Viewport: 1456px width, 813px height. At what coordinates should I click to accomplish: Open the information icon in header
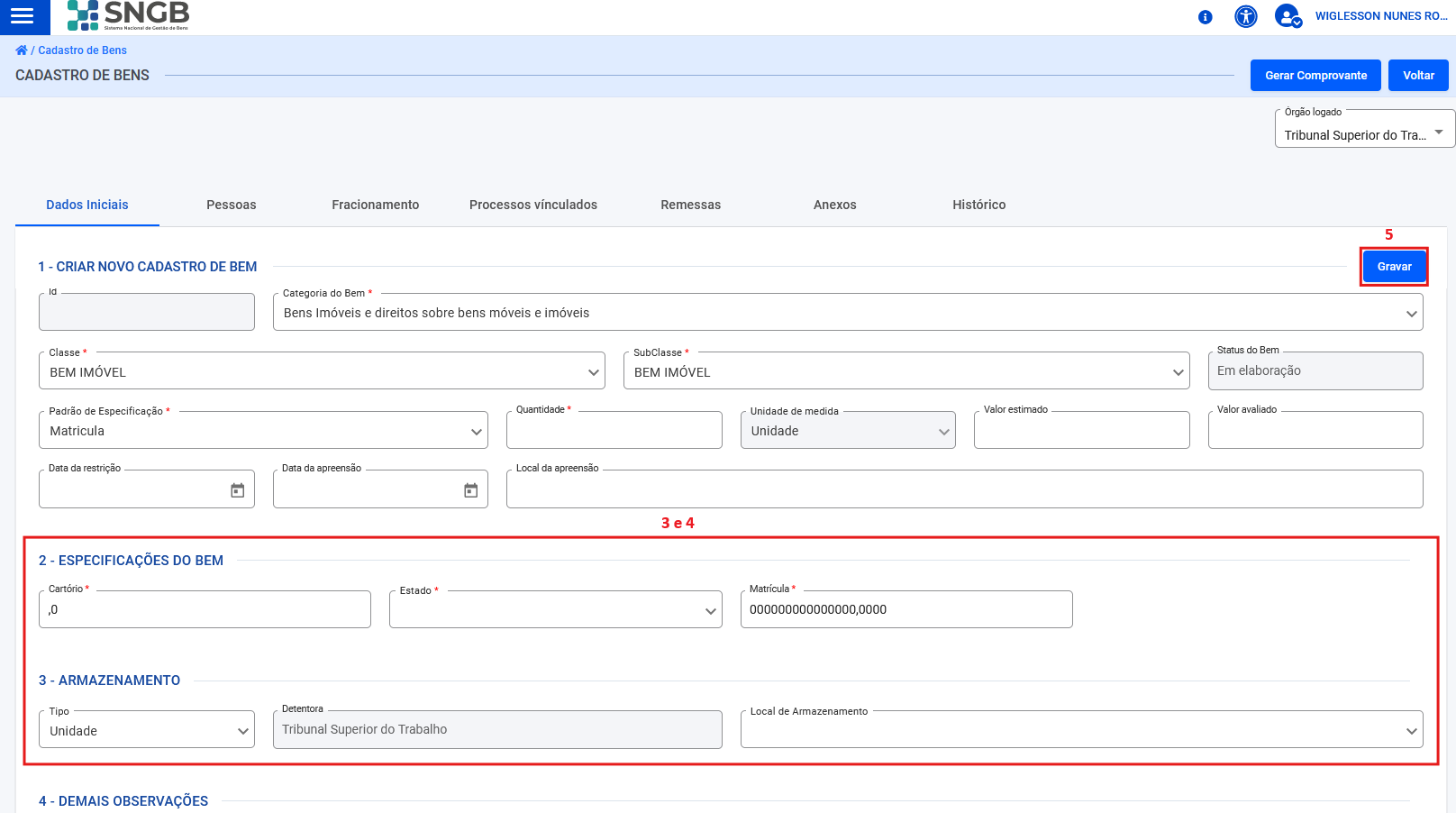pyautogui.click(x=1206, y=17)
